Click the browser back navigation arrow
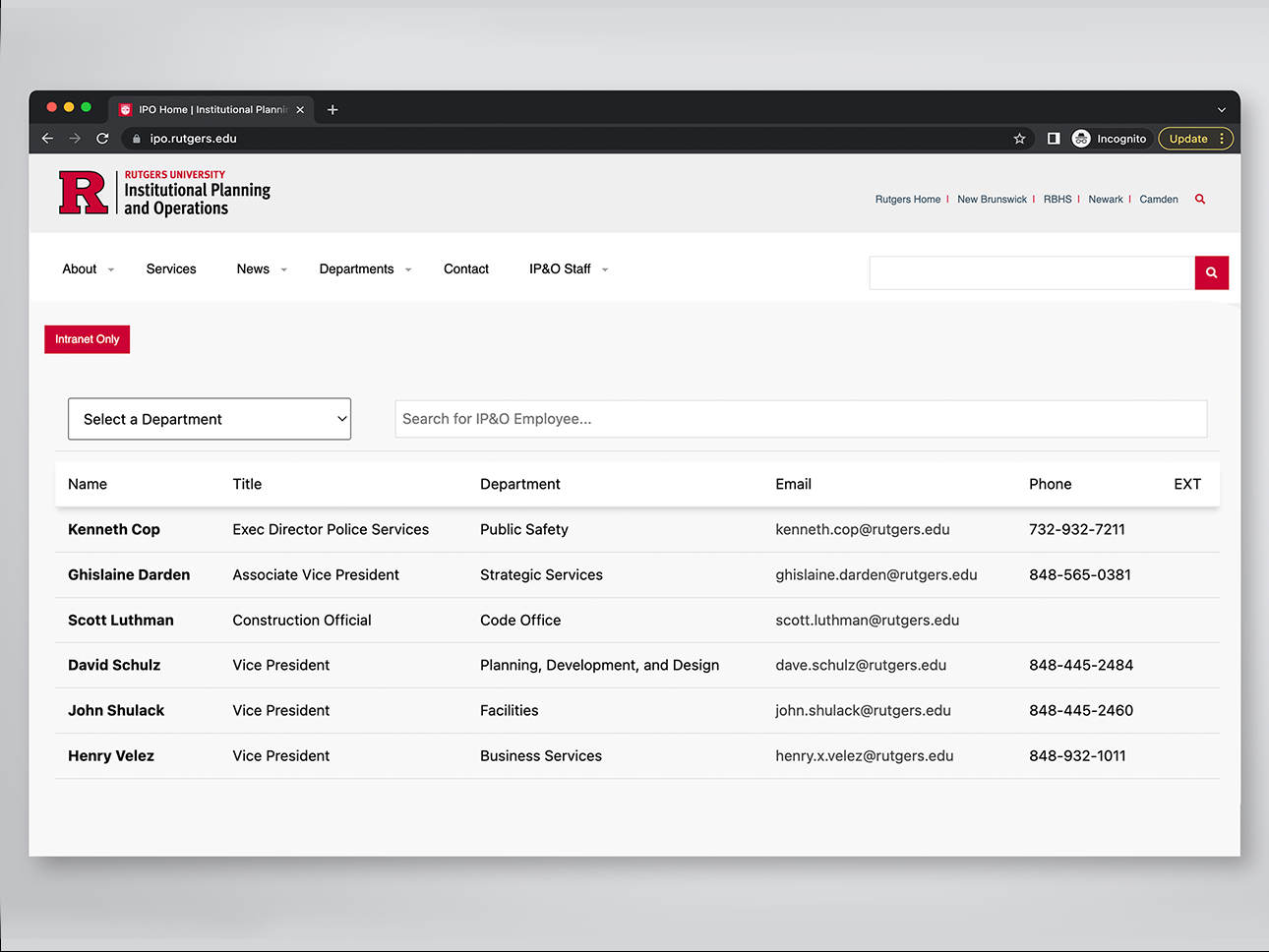 47,139
